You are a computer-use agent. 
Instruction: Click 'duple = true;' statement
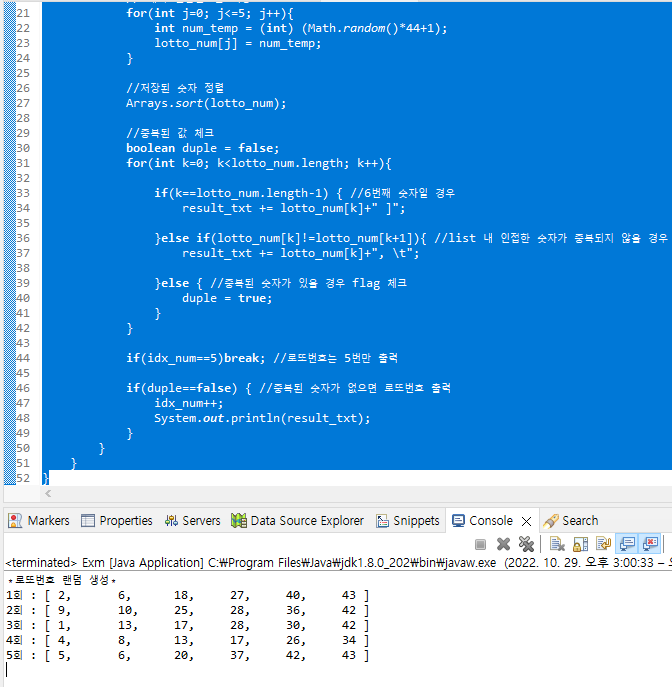point(227,298)
